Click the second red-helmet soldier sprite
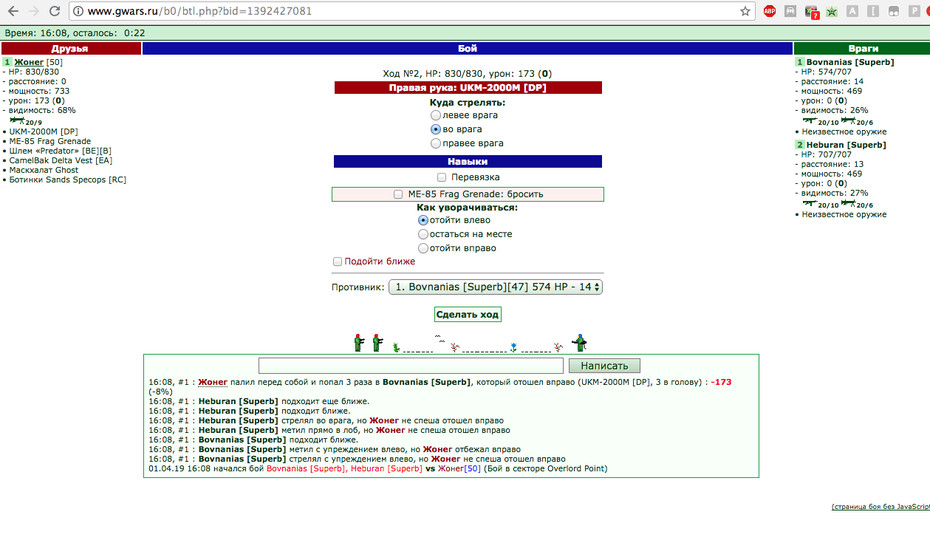This screenshot has height=543, width=930. 377,343
